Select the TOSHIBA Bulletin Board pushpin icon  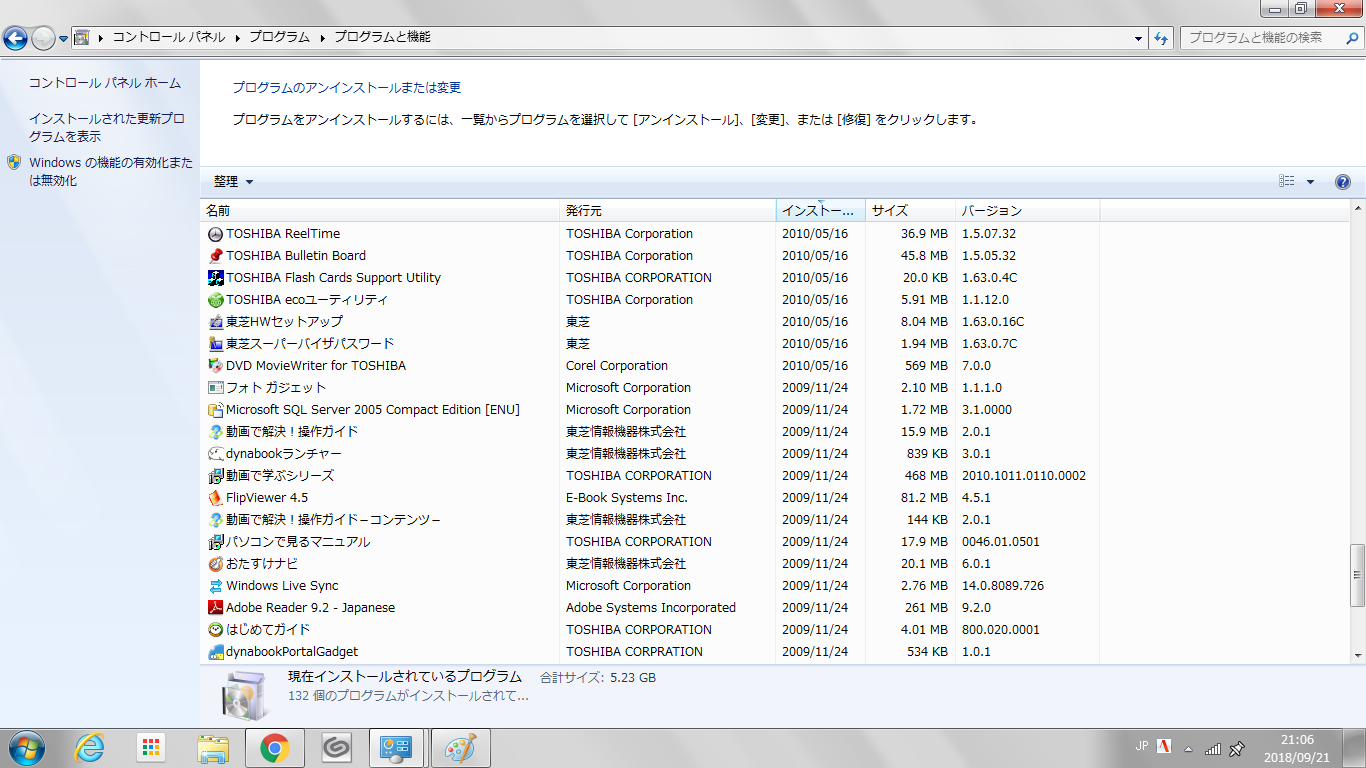click(x=216, y=256)
